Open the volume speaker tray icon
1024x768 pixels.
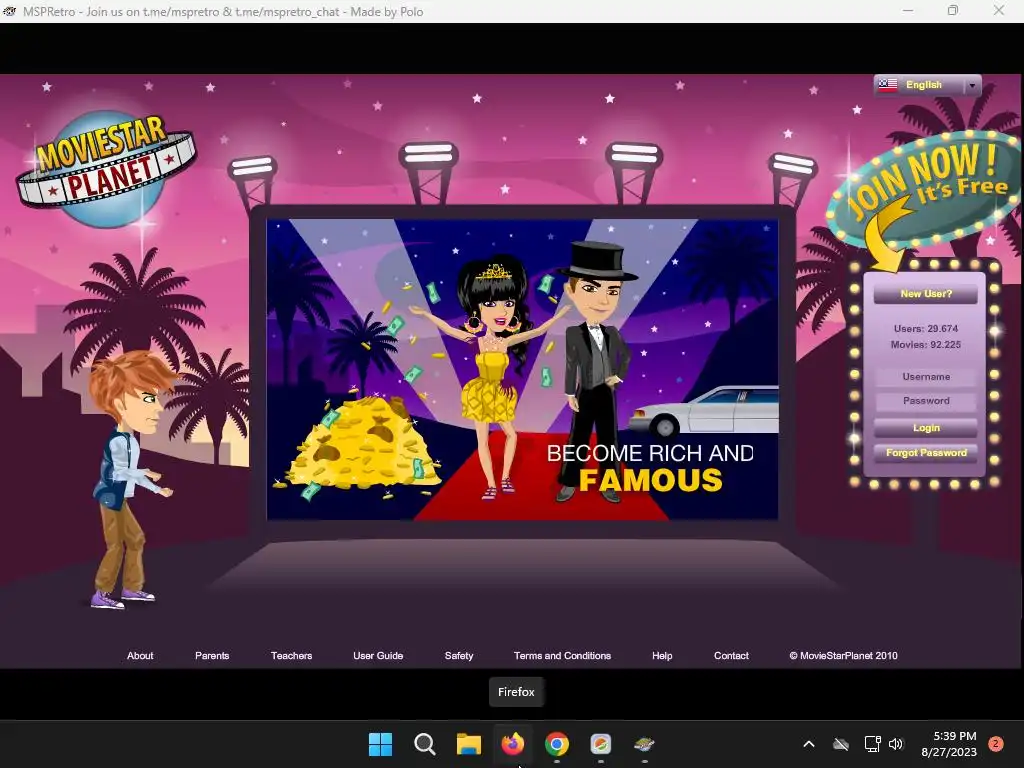tap(896, 744)
